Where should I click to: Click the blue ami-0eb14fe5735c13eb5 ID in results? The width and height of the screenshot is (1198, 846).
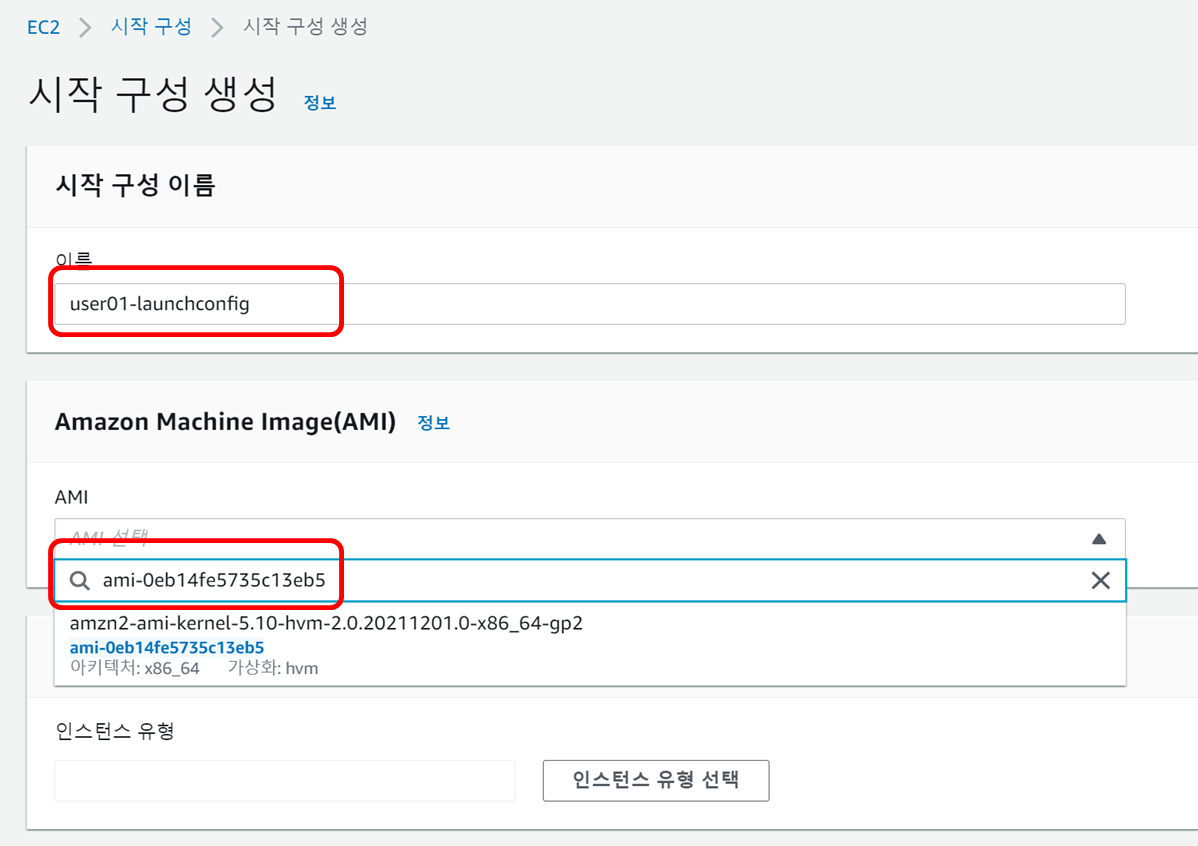167,647
